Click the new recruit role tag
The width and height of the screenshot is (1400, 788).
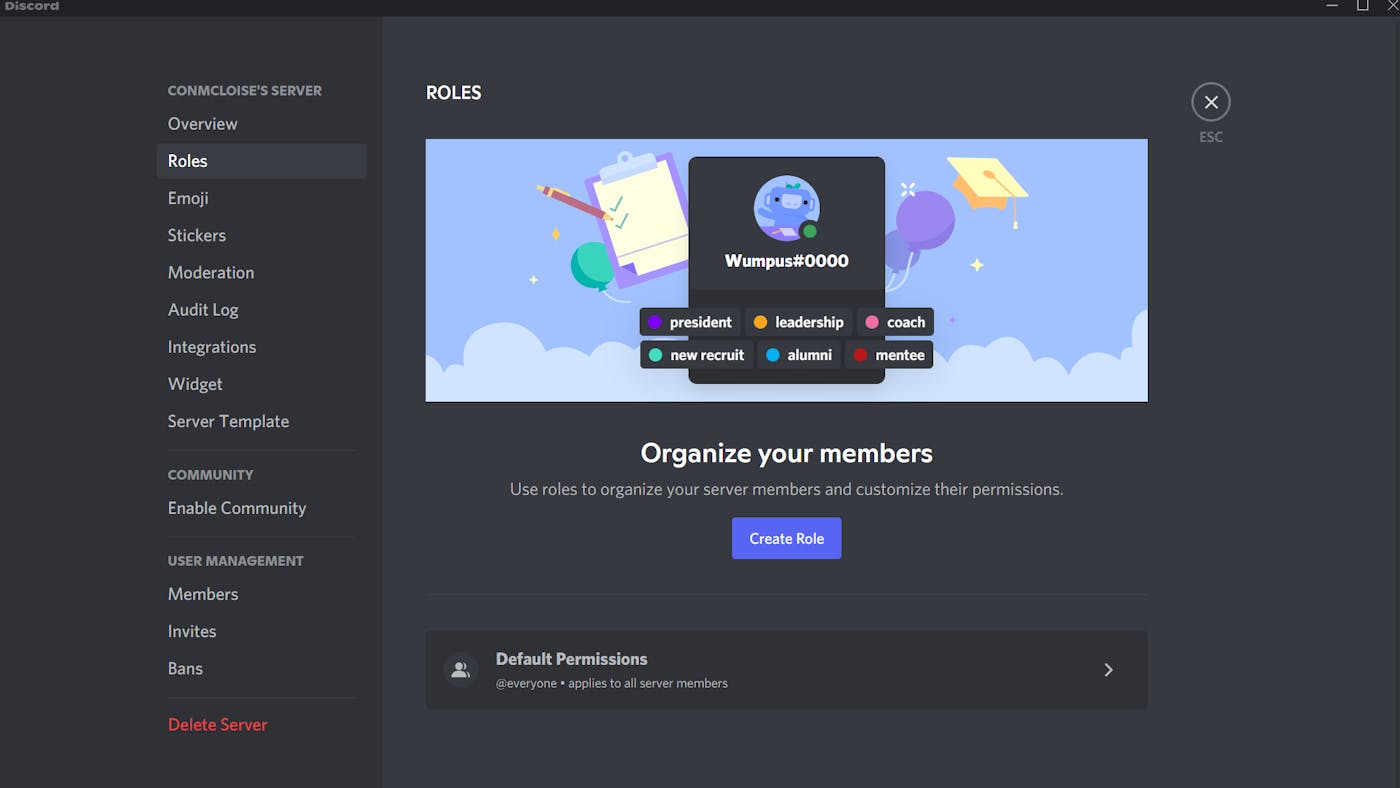tap(696, 355)
